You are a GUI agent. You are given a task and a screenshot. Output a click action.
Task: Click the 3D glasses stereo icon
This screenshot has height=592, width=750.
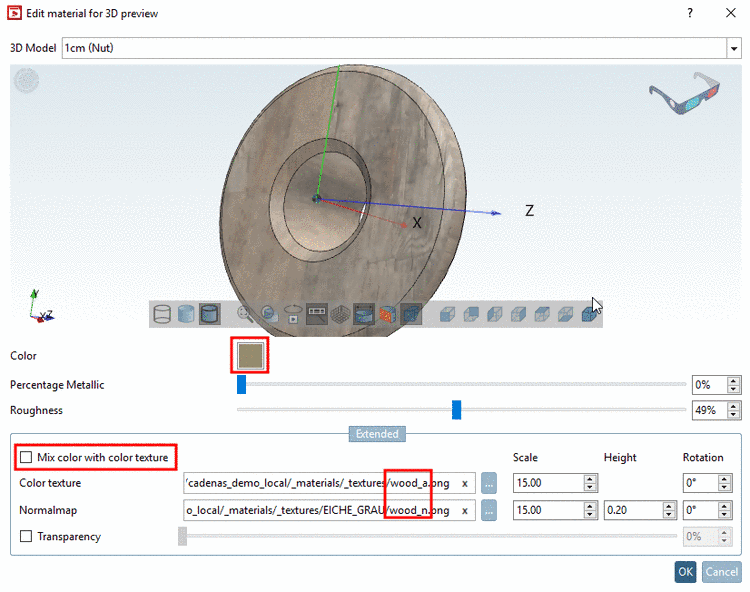pyautogui.click(x=684, y=92)
